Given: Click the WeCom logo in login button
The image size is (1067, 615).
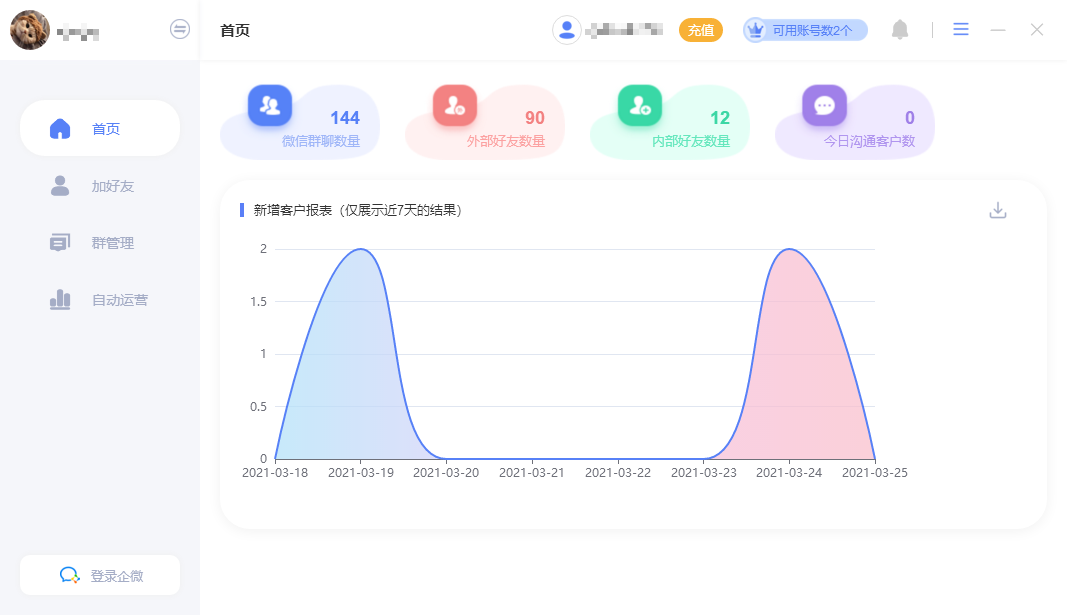Looking at the screenshot, I should pyautogui.click(x=69, y=576).
